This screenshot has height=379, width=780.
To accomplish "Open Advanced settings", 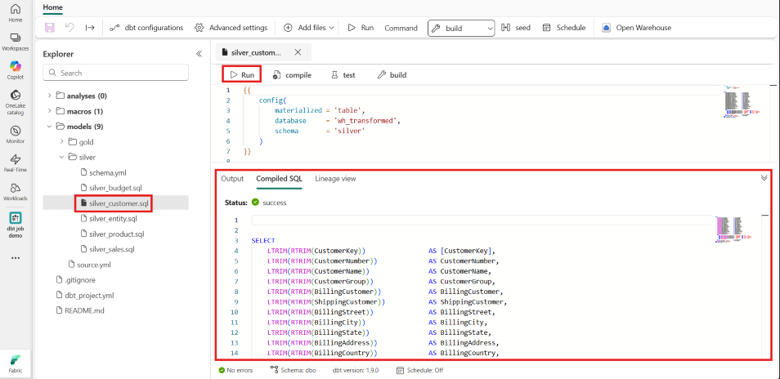I will point(231,27).
